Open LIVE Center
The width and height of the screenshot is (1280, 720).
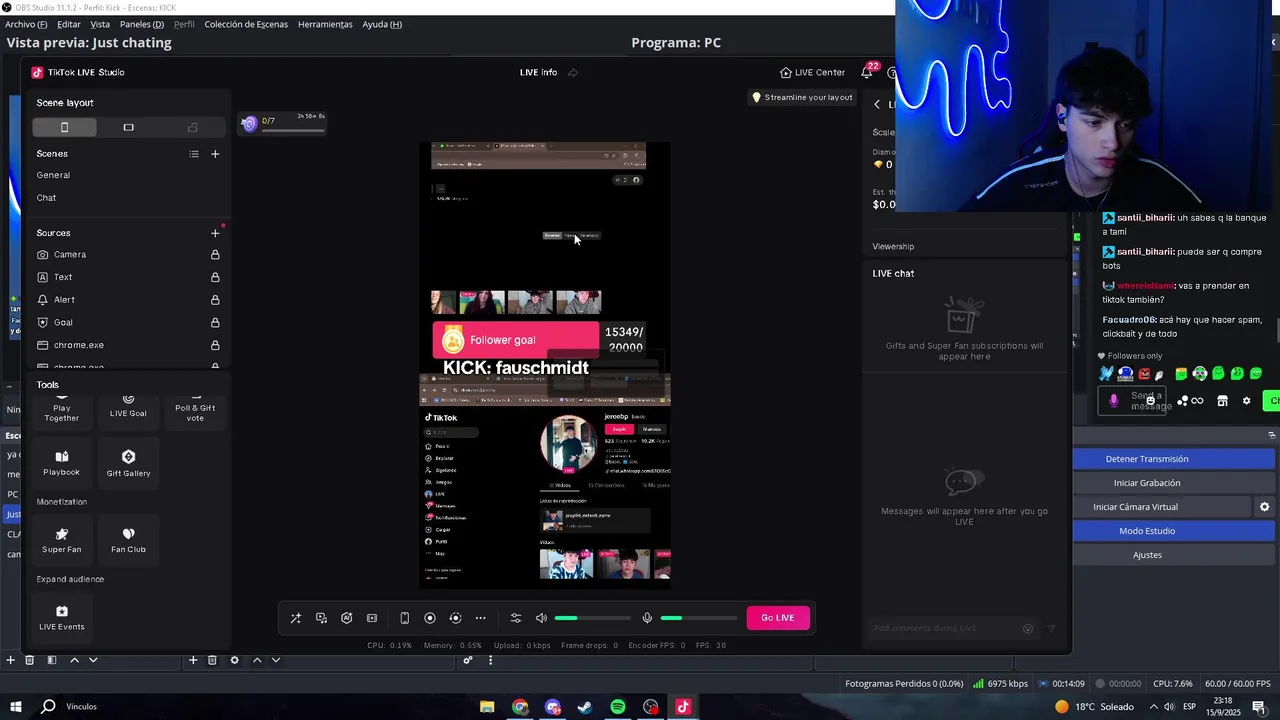[x=812, y=72]
